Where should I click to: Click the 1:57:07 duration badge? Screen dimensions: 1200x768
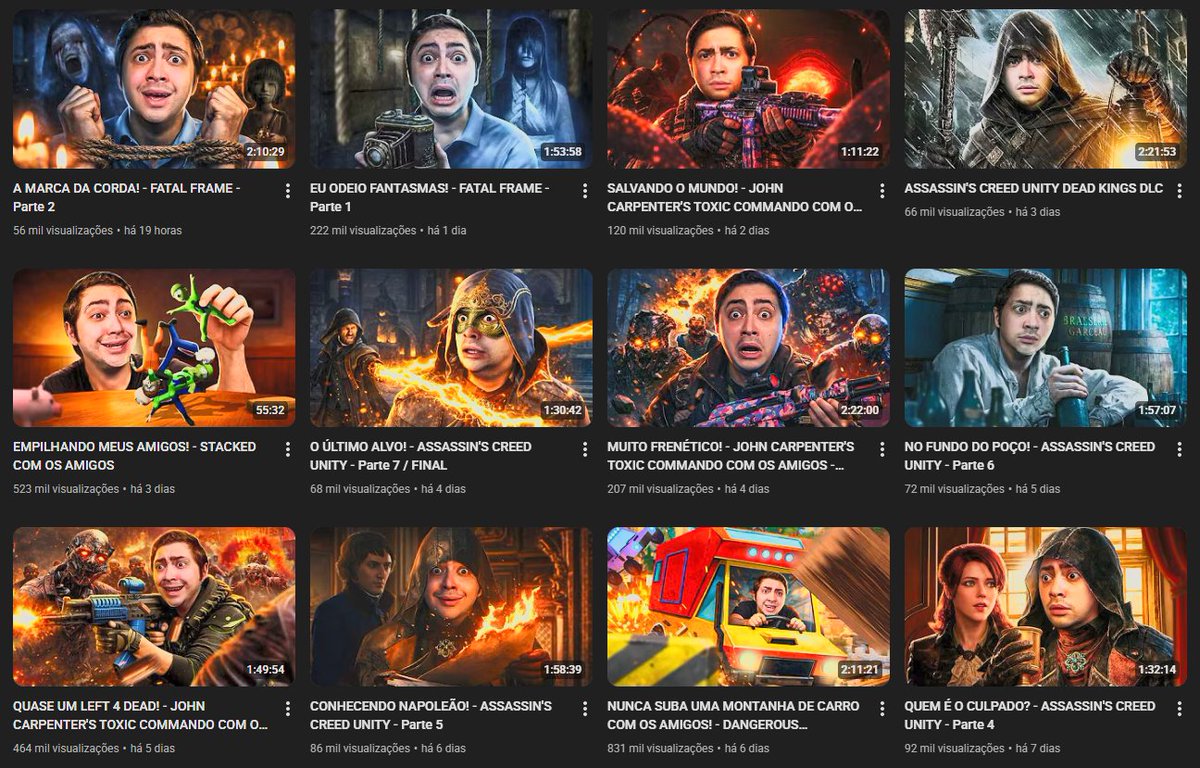(x=1156, y=411)
